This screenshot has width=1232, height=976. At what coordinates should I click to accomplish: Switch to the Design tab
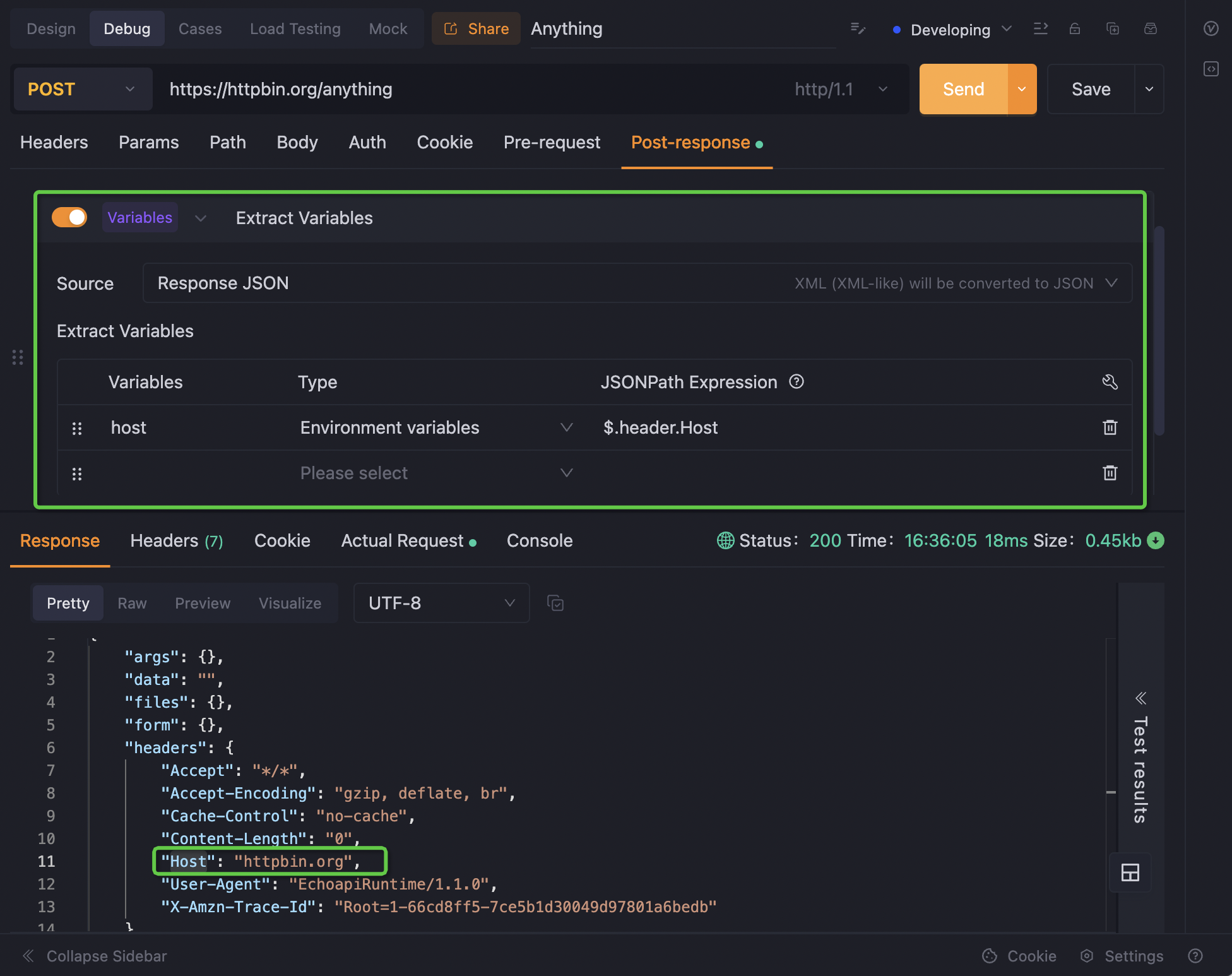pos(51,28)
